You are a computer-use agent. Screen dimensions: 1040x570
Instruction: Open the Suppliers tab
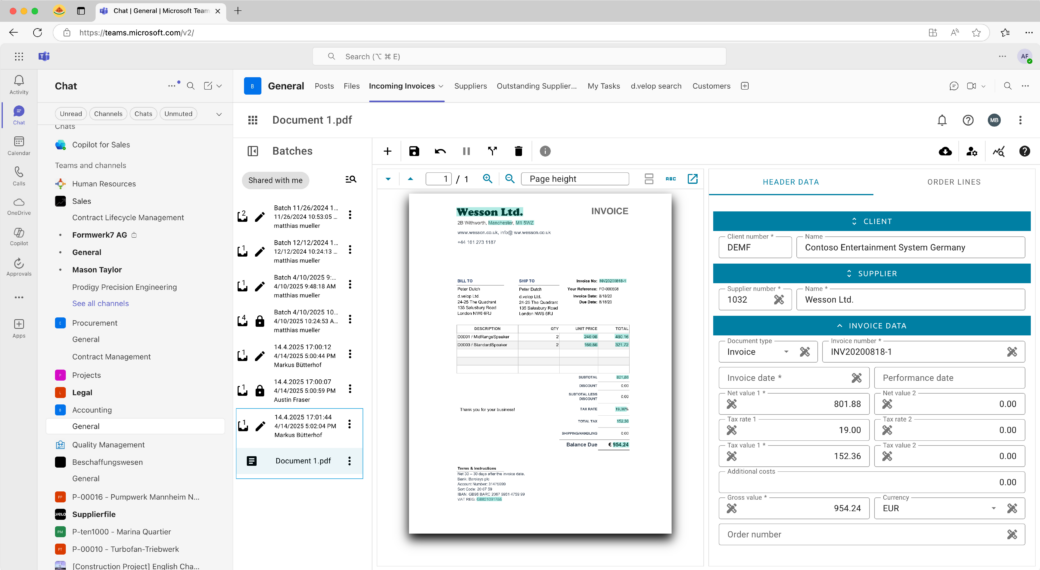(x=470, y=86)
